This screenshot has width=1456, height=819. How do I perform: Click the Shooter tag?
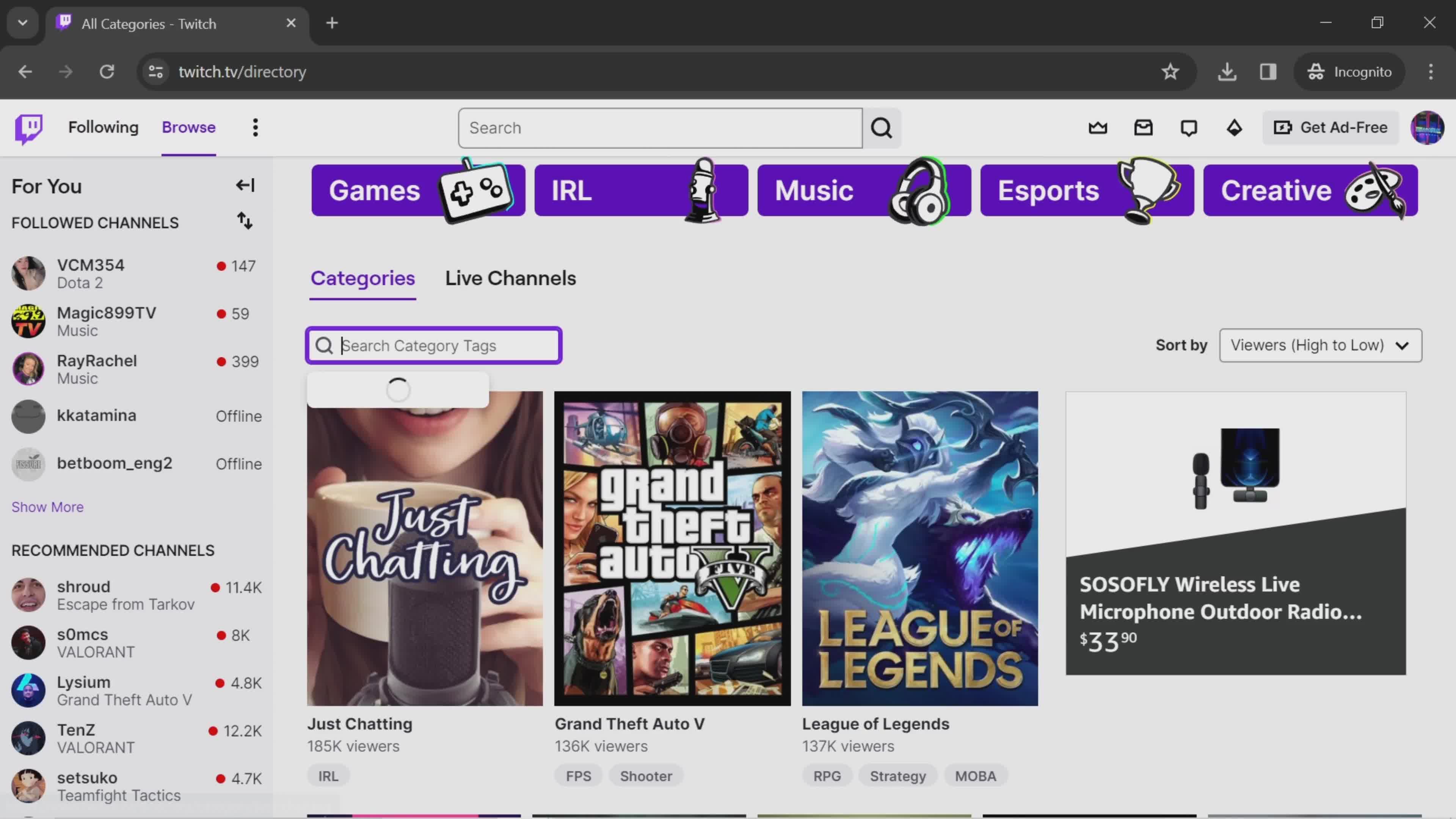pos(646,776)
